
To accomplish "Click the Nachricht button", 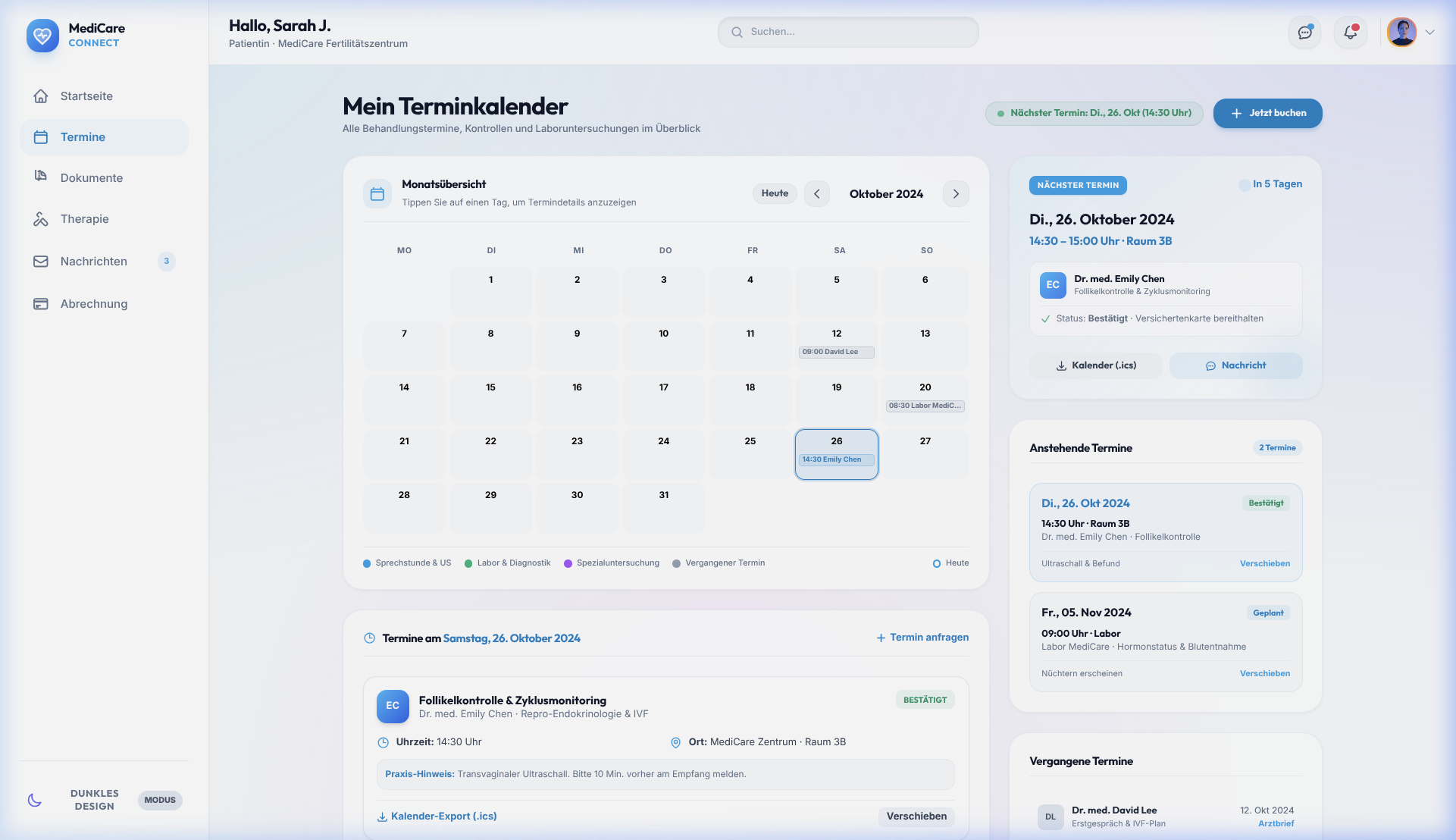I will [x=1236, y=365].
